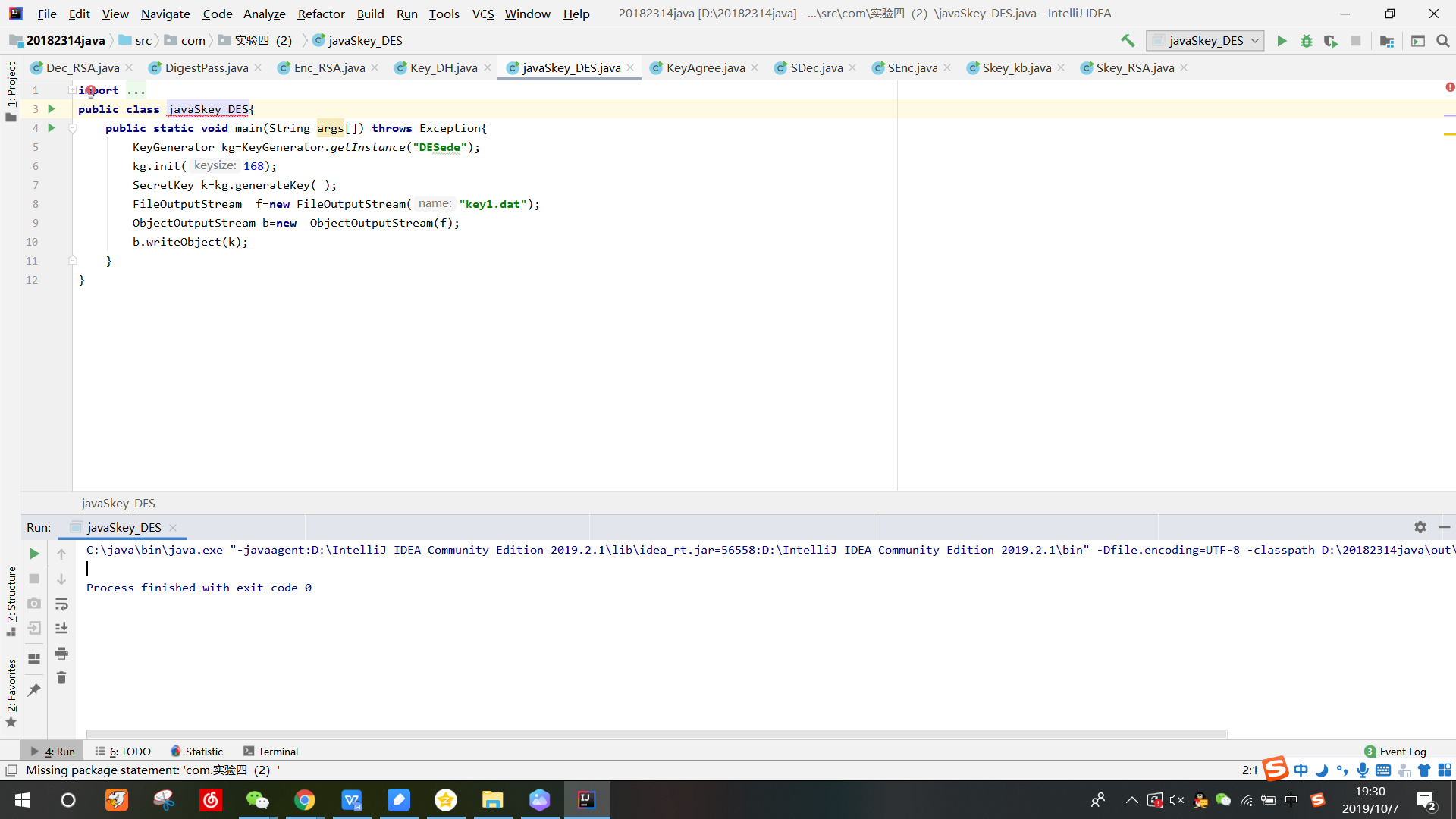Click the Debug bug icon

point(1306,41)
